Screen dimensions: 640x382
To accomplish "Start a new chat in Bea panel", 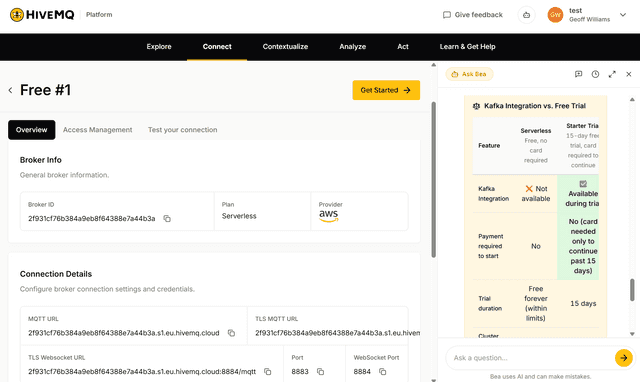I will point(578,74).
